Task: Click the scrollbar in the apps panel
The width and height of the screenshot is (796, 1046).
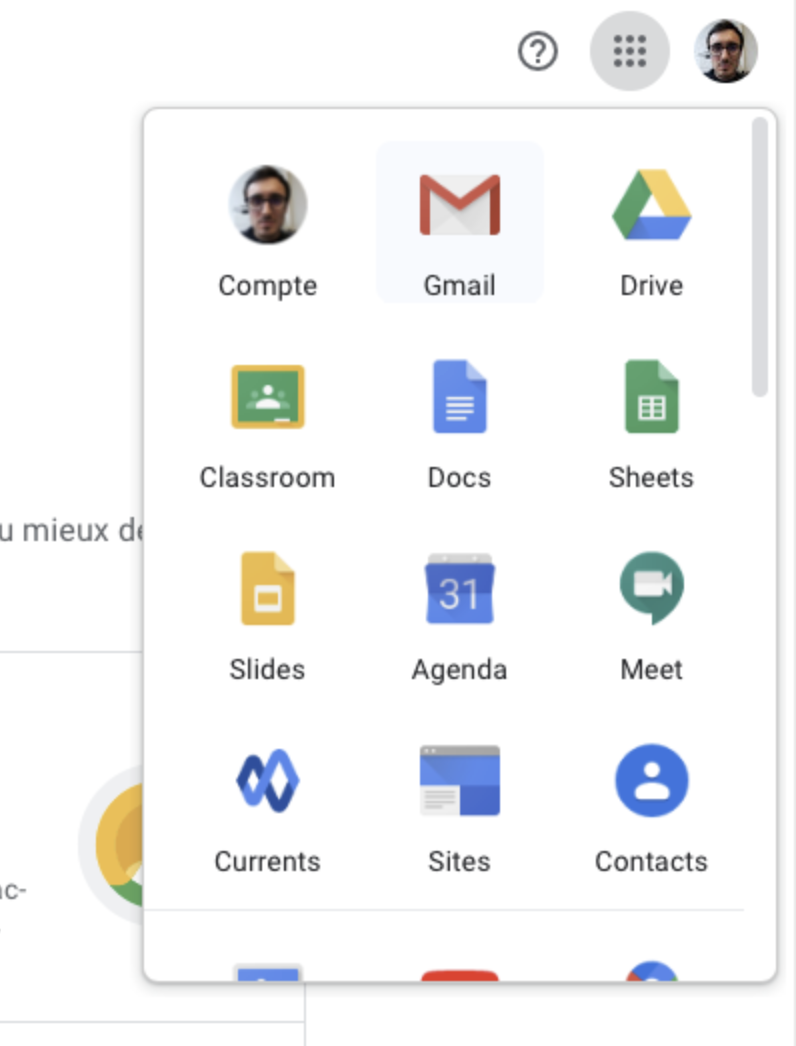Action: tap(759, 257)
